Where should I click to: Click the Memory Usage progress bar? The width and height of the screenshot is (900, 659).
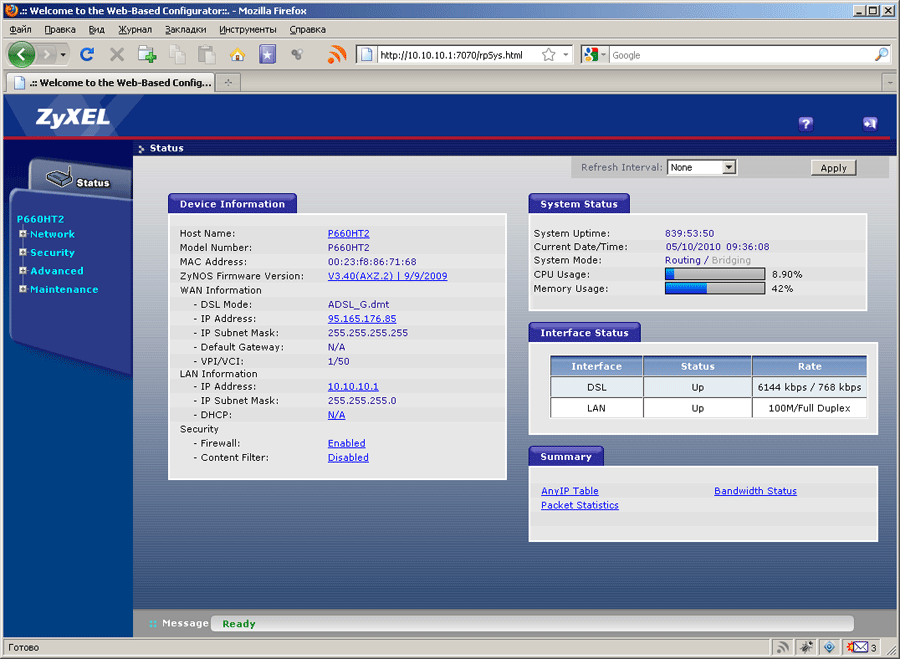tap(715, 288)
